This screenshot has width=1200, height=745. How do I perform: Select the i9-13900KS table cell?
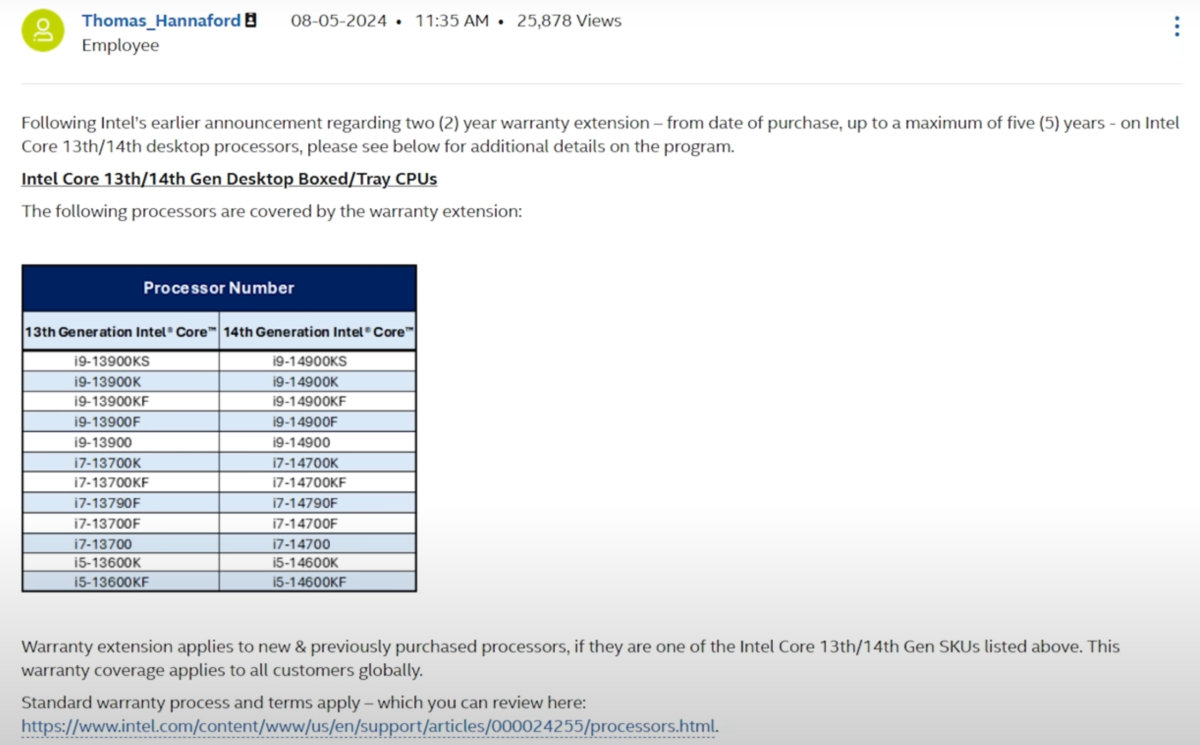tap(121, 361)
